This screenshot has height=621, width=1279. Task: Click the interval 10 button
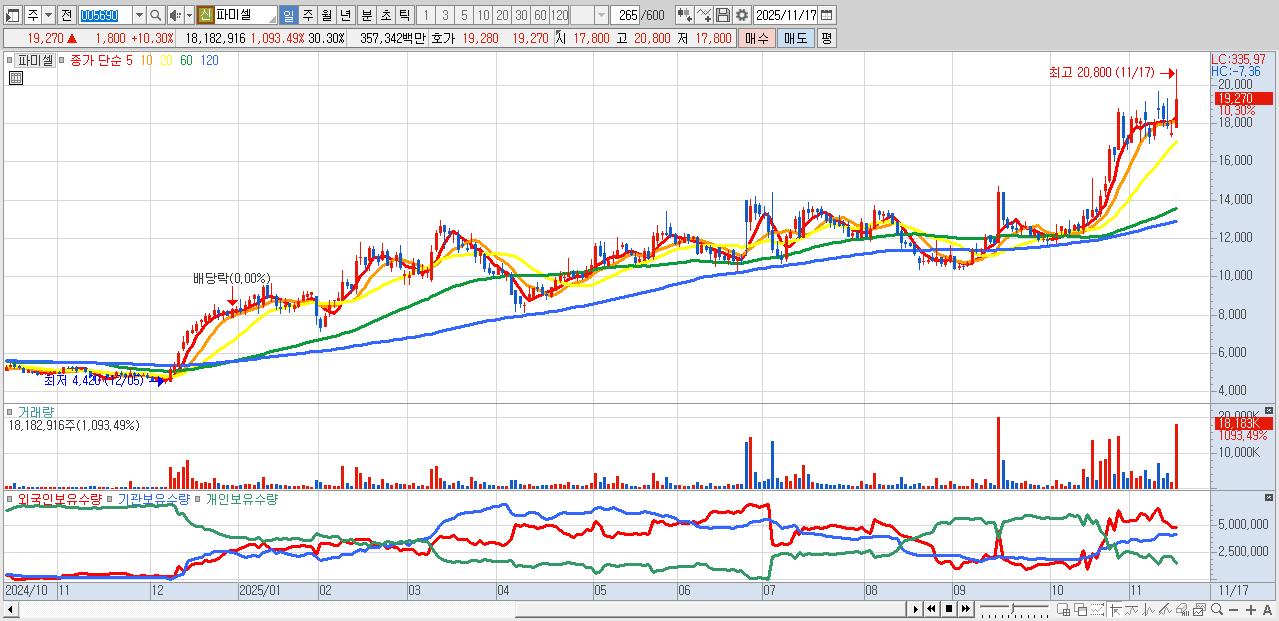[483, 15]
